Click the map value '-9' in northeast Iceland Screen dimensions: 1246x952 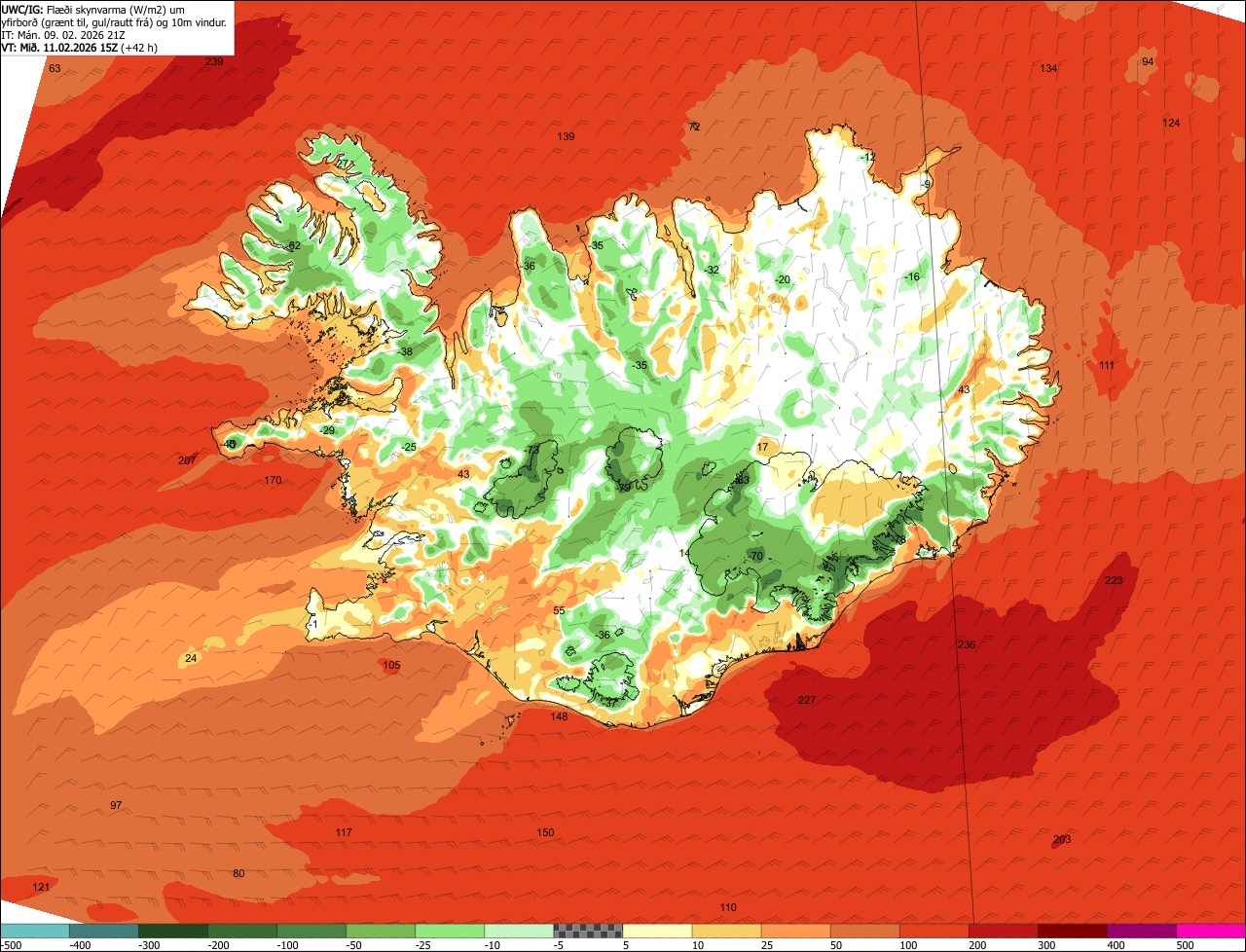pyautogui.click(x=926, y=184)
